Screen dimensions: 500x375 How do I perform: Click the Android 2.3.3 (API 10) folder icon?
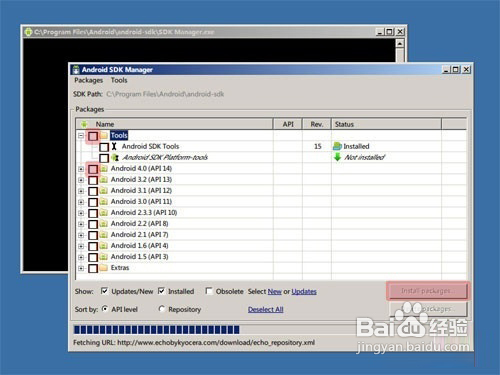[104, 212]
